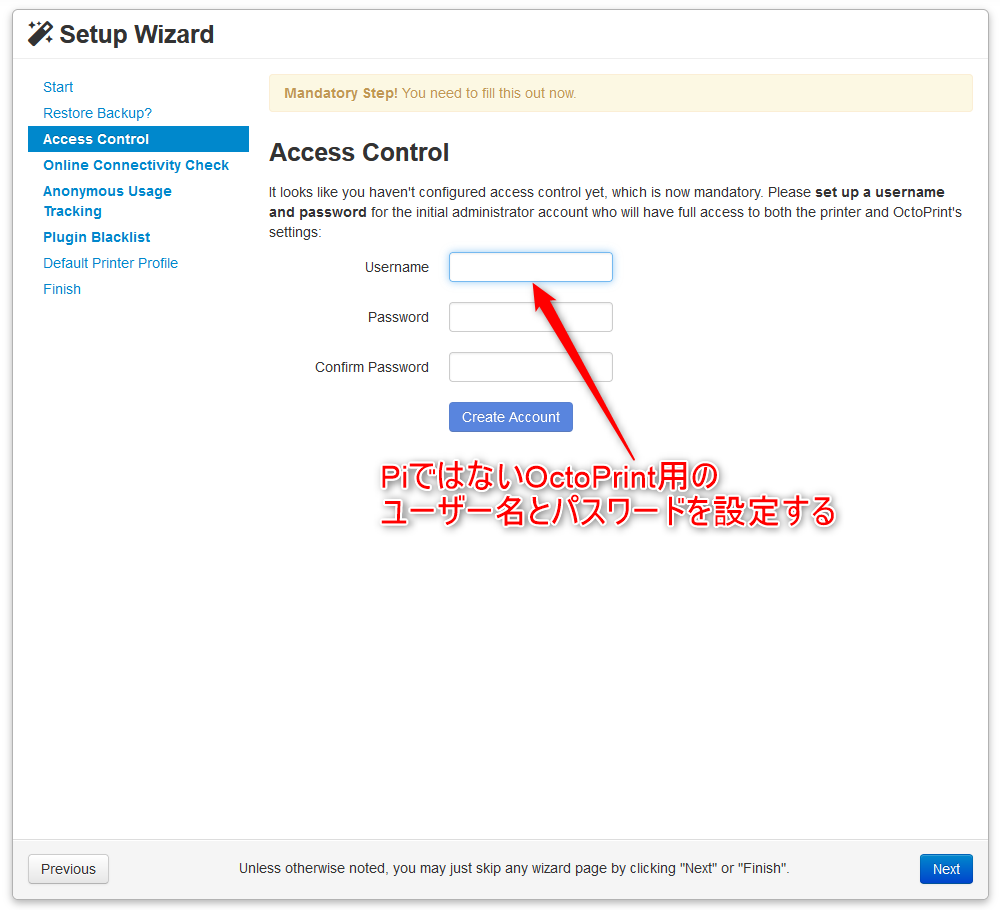The width and height of the screenshot is (1000, 910).
Task: Open Anonymous Usage Tracking step
Action: [x=107, y=201]
